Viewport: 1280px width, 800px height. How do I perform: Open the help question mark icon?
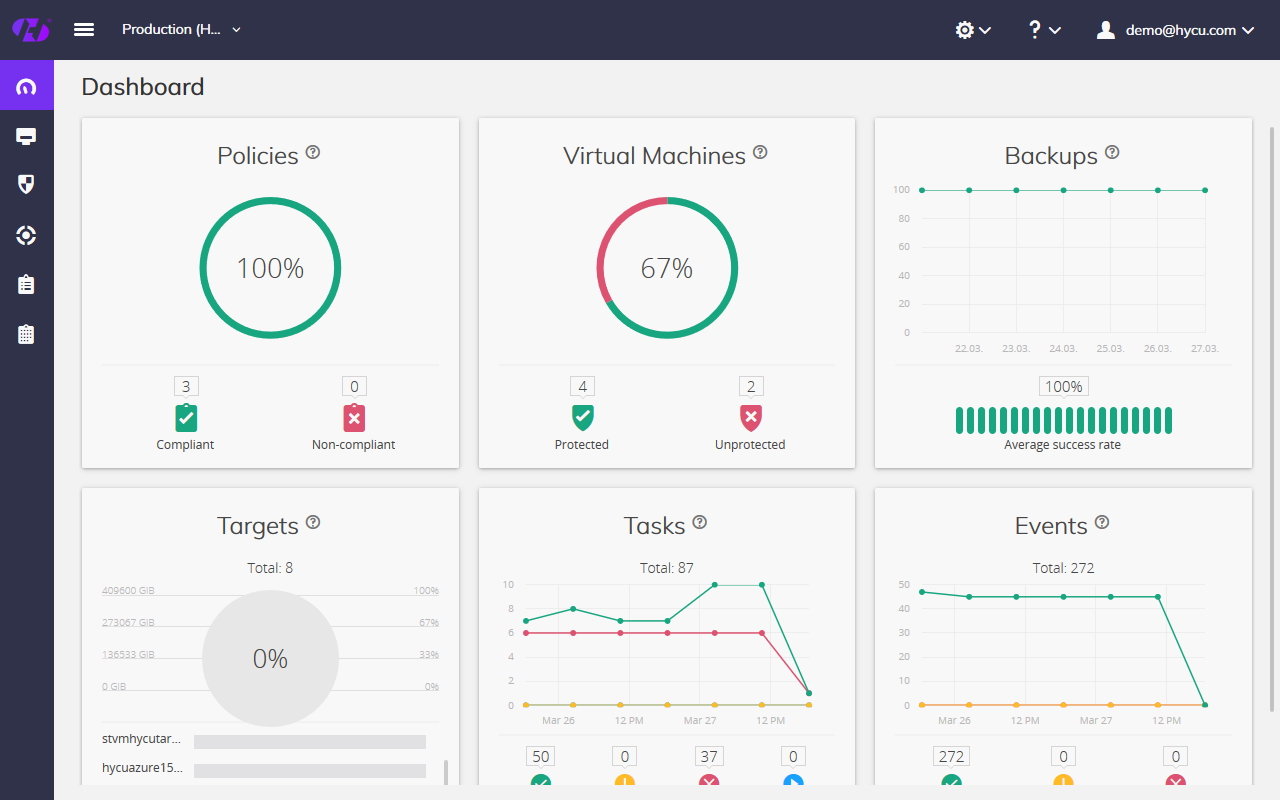pos(1035,29)
